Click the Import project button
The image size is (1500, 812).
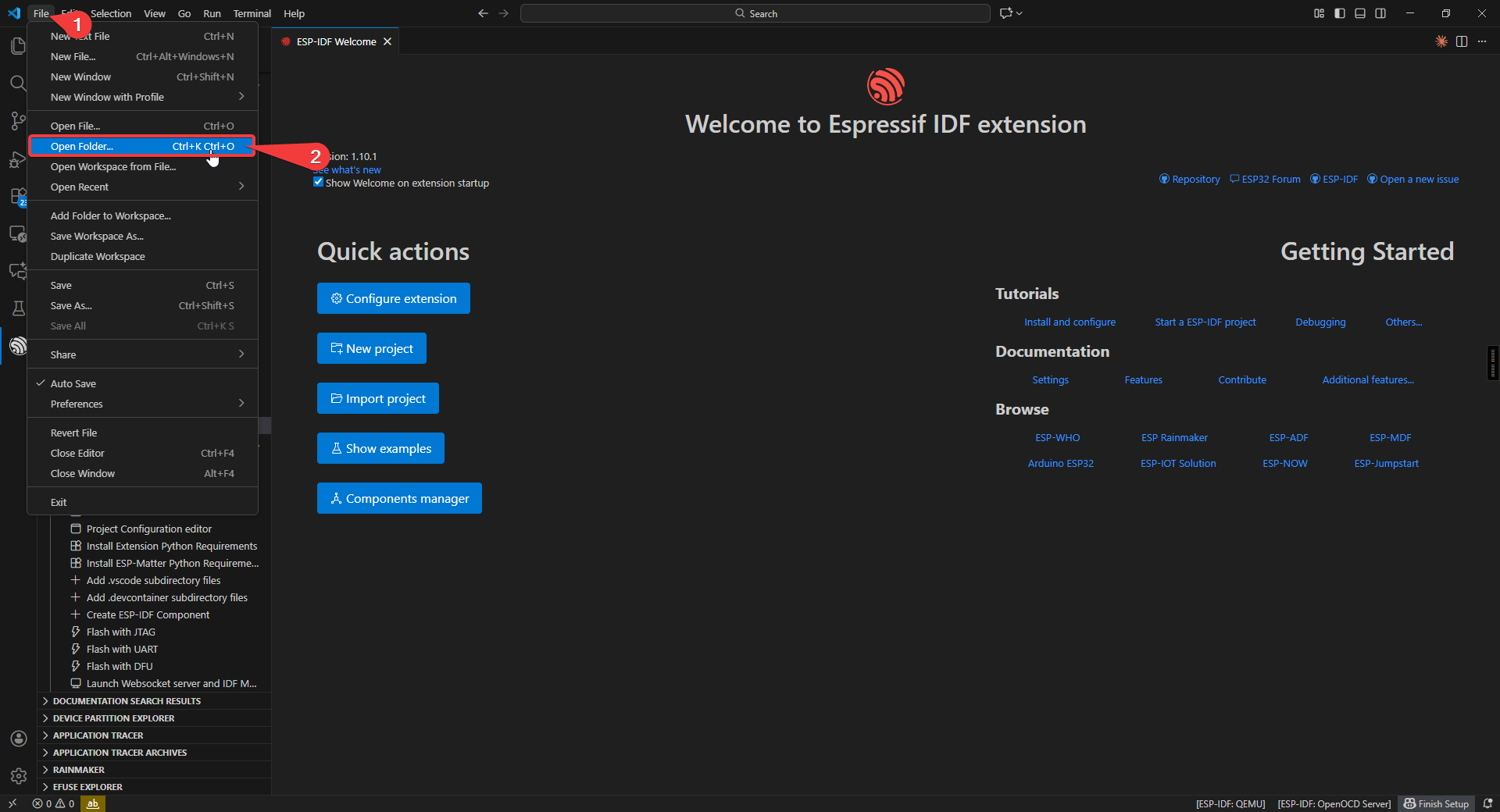[x=378, y=398]
